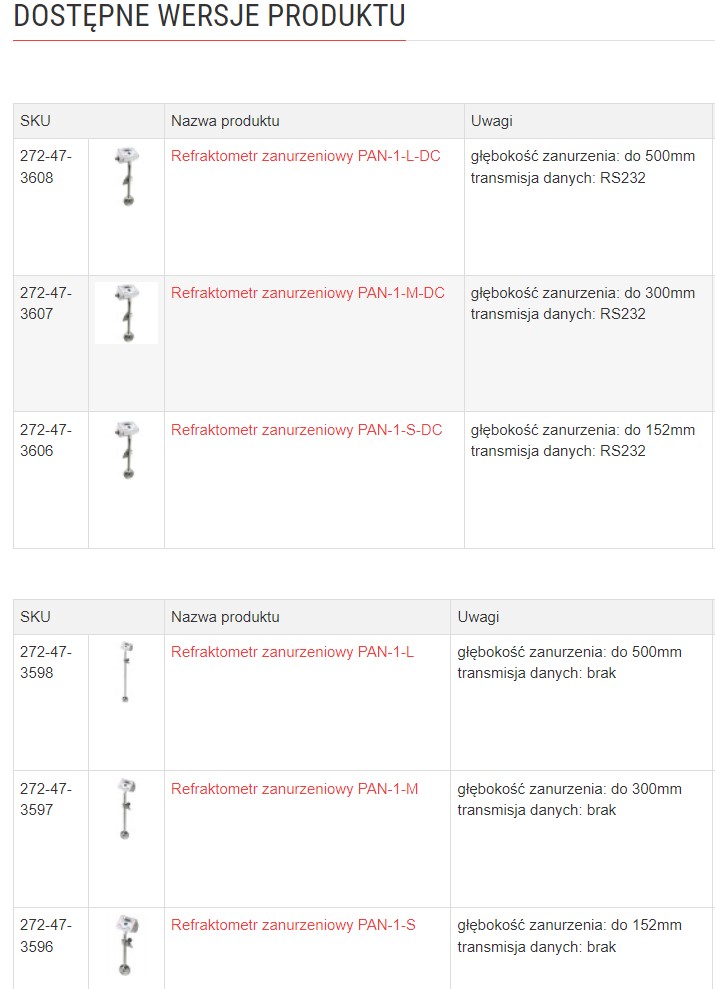Click the second table's Uwagi column header
This screenshot has height=989, width=715.
coord(478,617)
